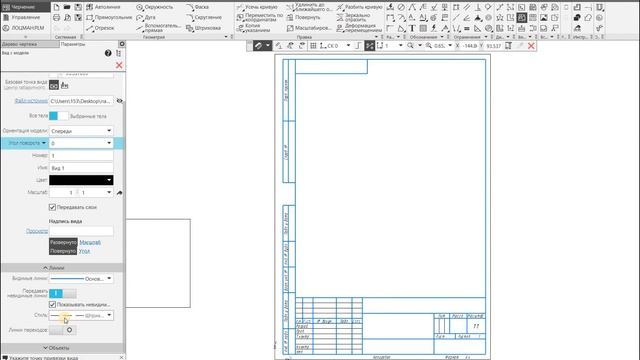Image resolution: width=640 pixels, height=360 pixels.
Task: Open zoom factor dropdown in floating toolbar
Action: tap(450, 46)
